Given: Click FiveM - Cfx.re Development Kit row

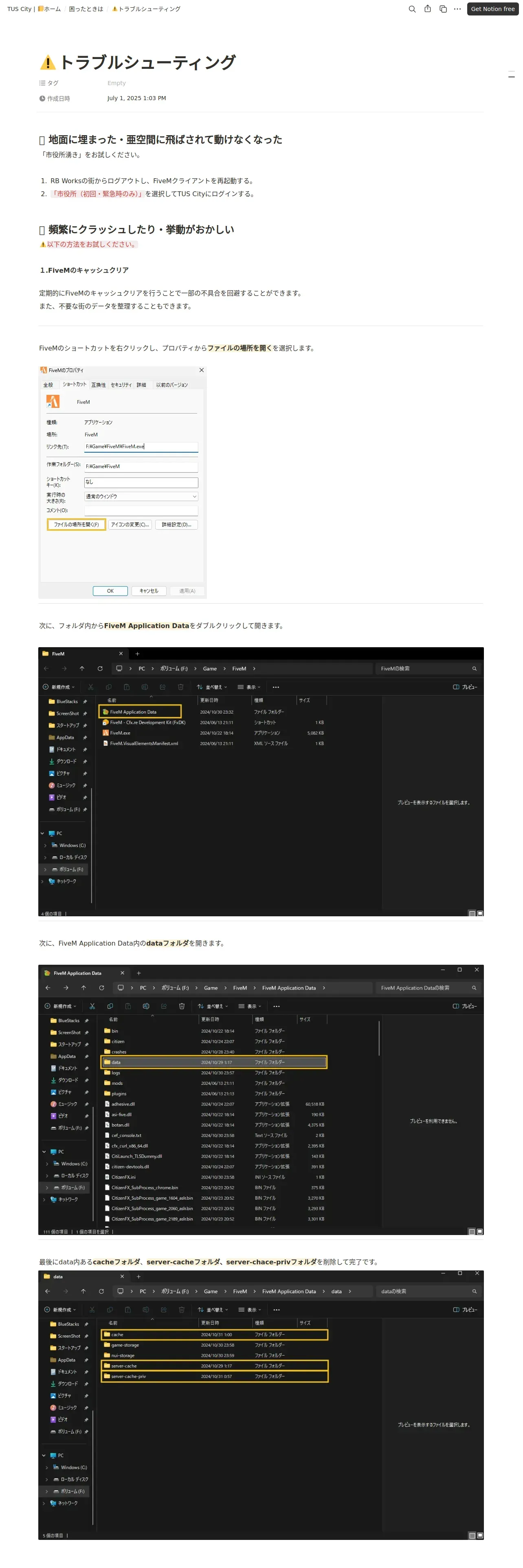Looking at the screenshot, I should click(x=213, y=723).
